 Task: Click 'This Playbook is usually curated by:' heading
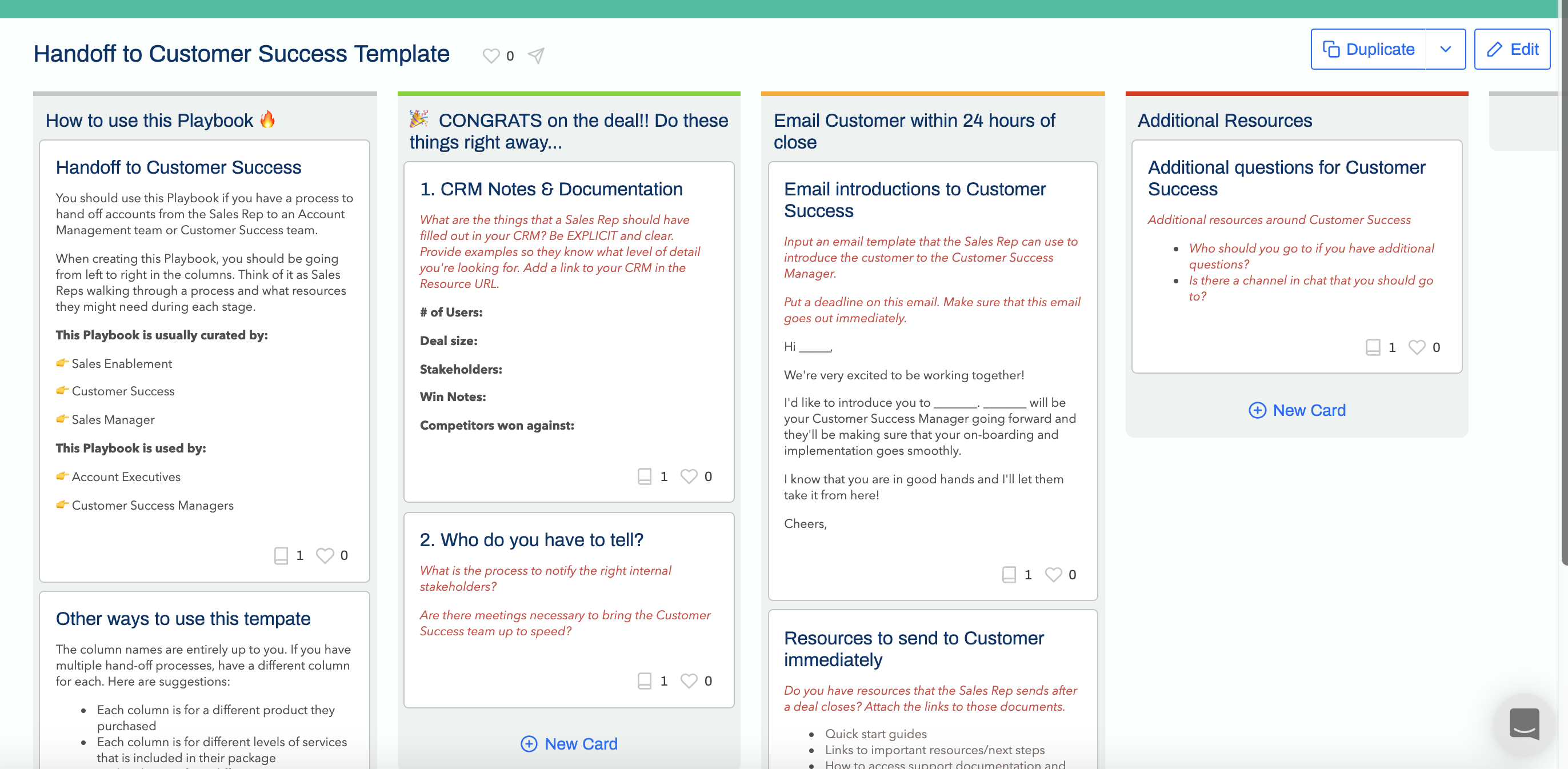click(162, 335)
